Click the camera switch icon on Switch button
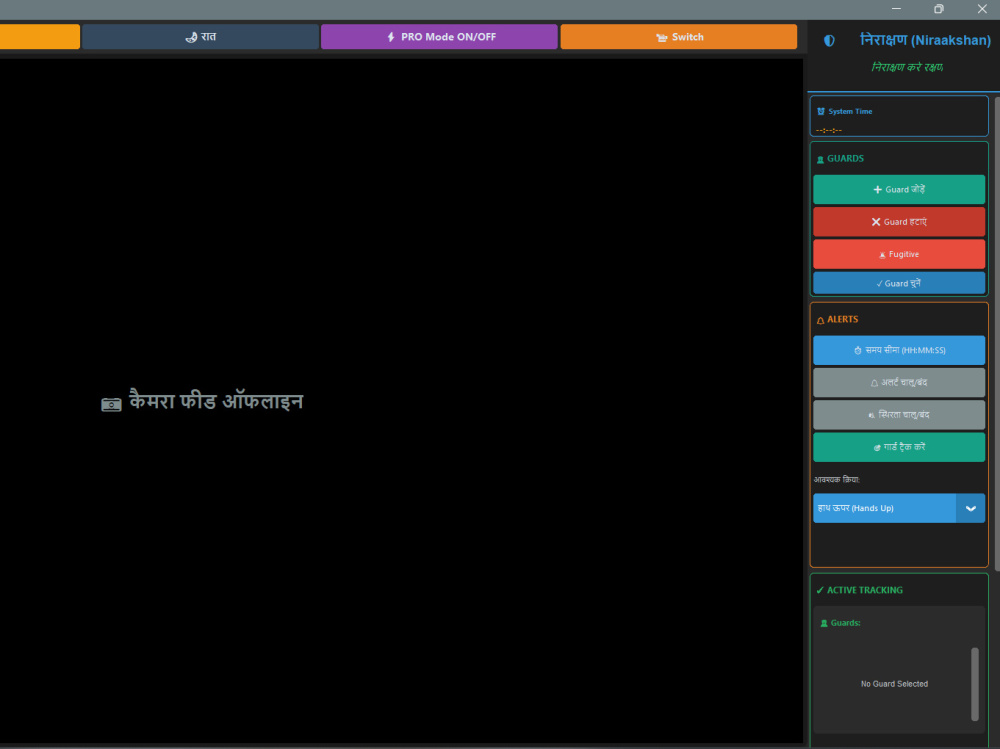 click(662, 38)
